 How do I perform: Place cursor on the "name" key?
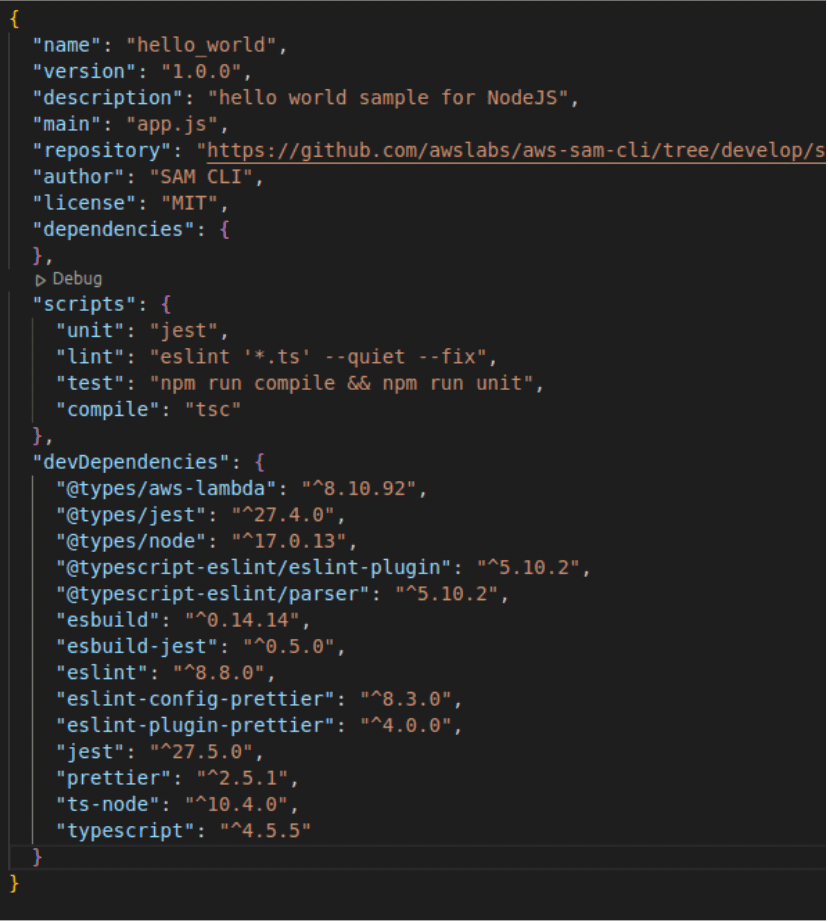point(66,45)
